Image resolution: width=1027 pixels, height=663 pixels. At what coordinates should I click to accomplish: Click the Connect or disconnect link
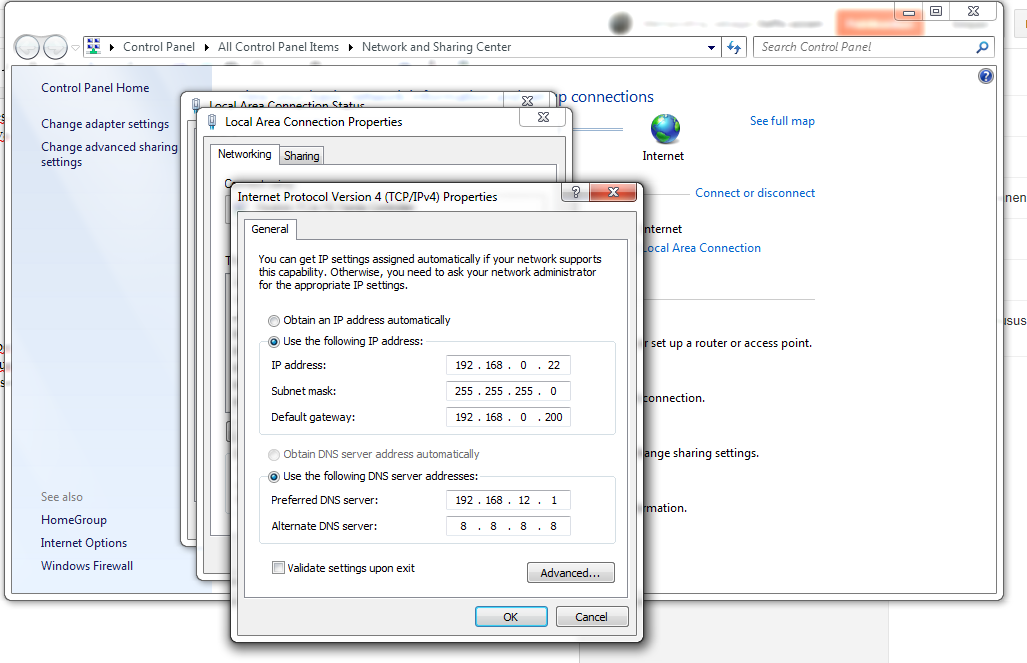click(755, 193)
